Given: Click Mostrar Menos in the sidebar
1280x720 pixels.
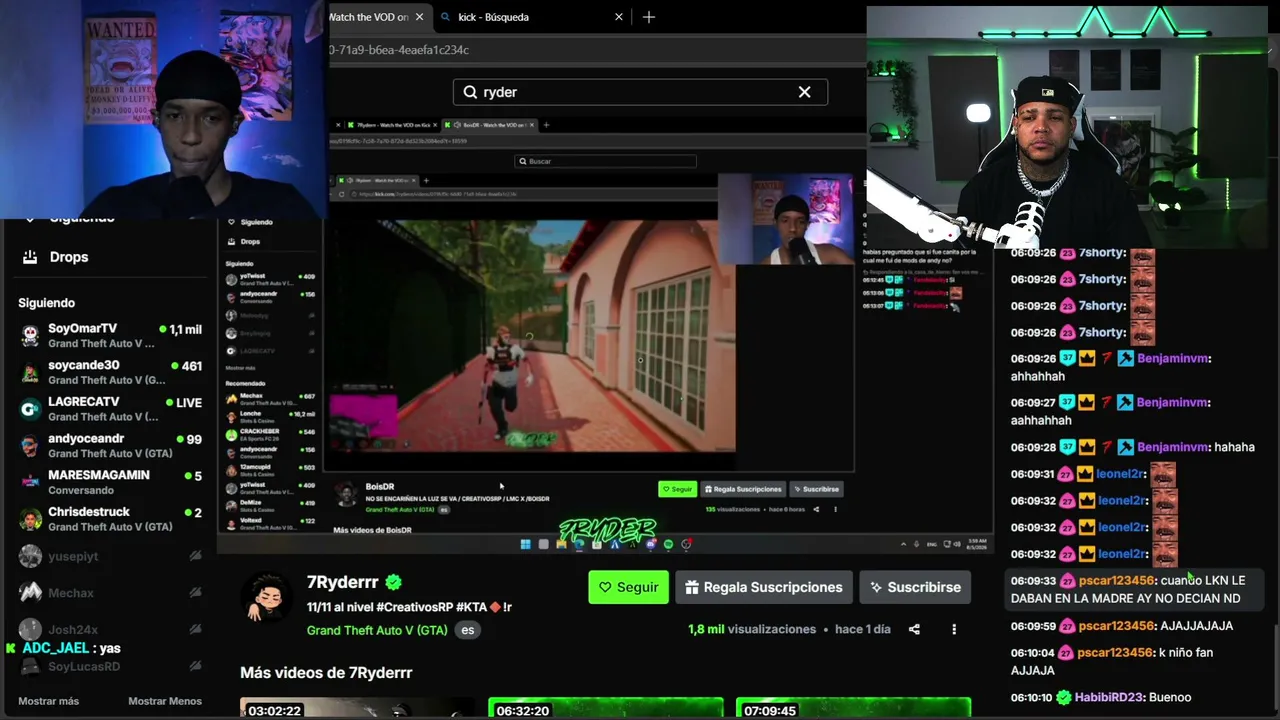Looking at the screenshot, I should click(x=165, y=701).
